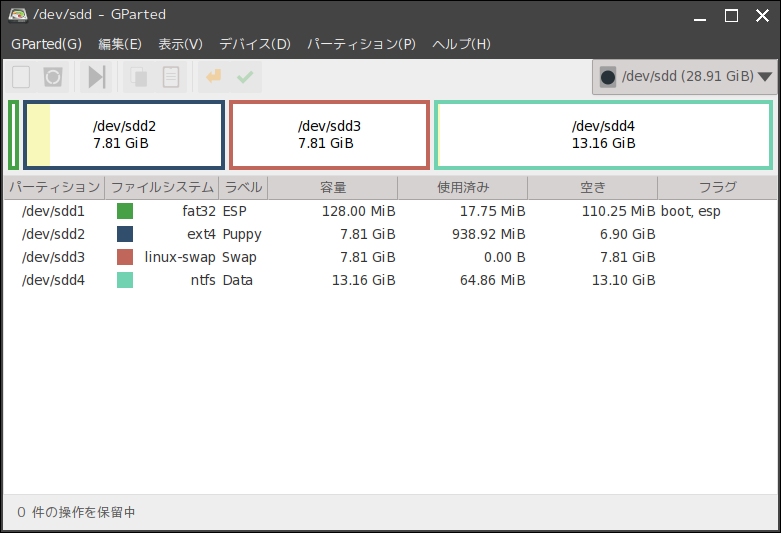
Task: Click the green fat32 color swatch
Action: [125, 211]
